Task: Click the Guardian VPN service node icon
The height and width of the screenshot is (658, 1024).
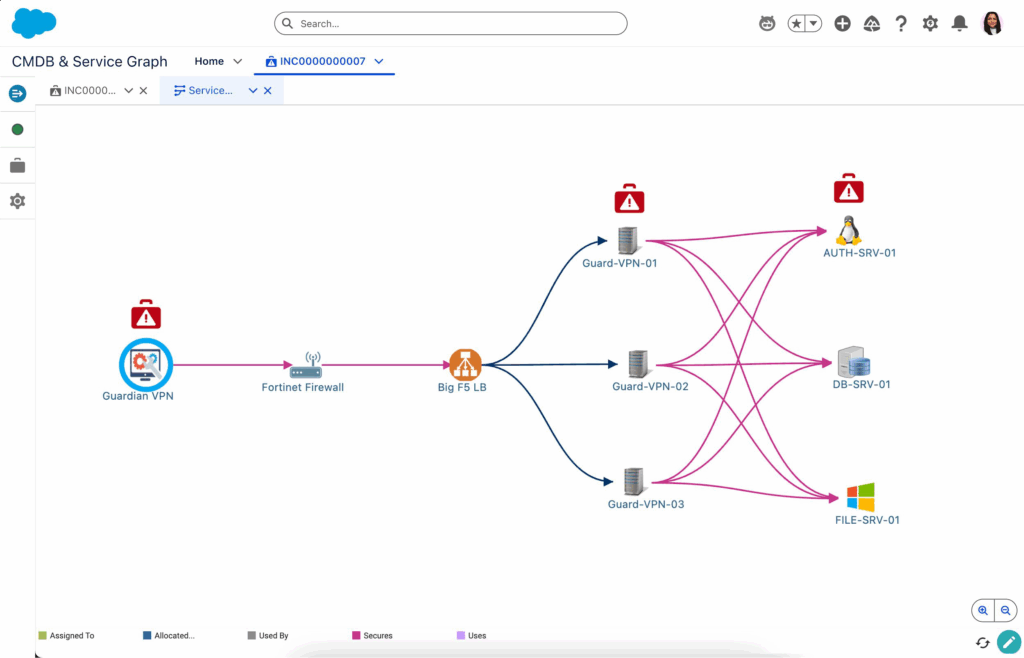Action: coord(146,365)
